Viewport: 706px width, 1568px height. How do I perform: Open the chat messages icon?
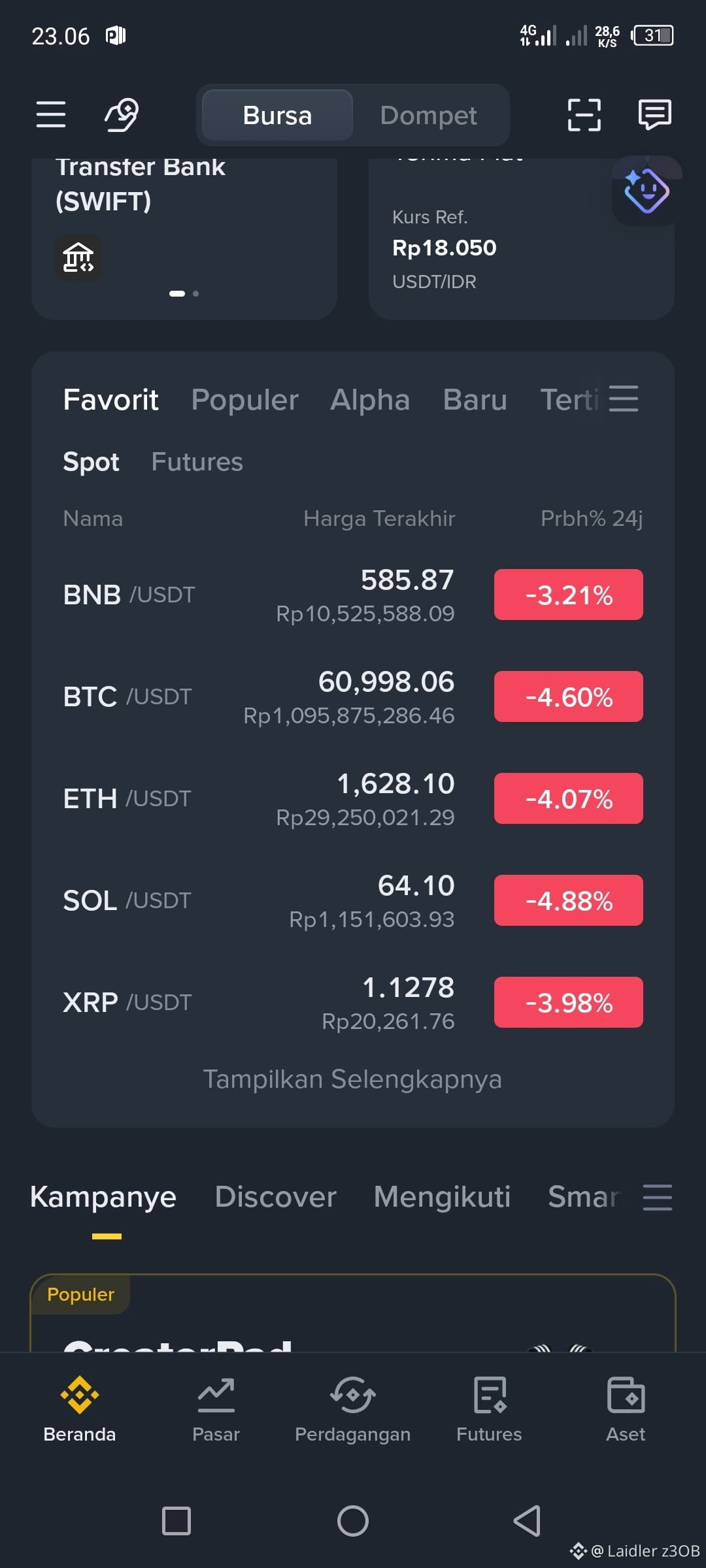click(654, 115)
